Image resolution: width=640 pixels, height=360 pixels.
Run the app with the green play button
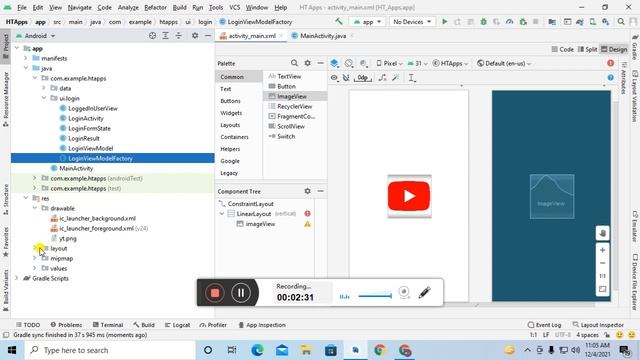(444, 22)
